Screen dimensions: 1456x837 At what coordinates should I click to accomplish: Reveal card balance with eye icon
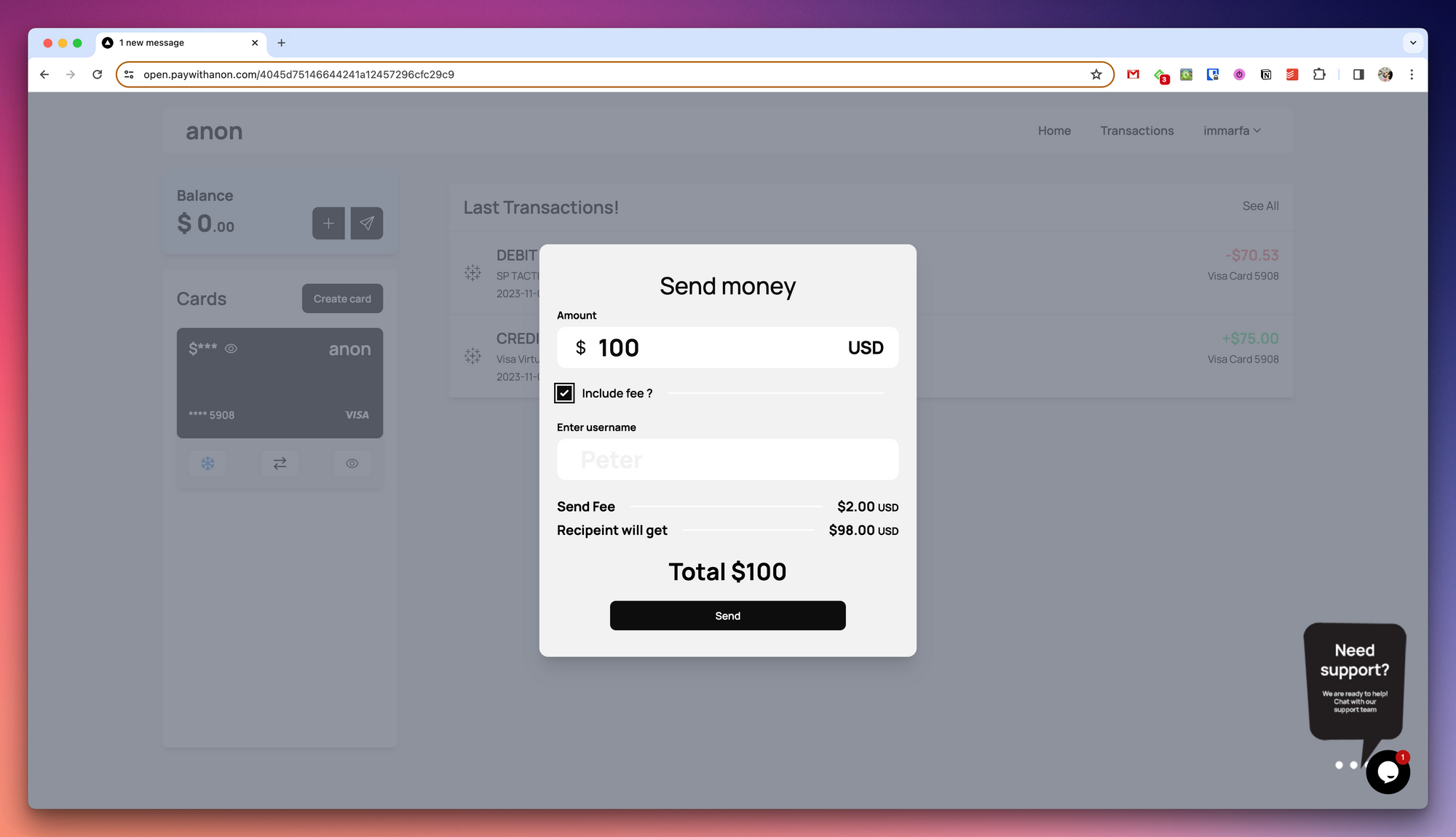(231, 349)
